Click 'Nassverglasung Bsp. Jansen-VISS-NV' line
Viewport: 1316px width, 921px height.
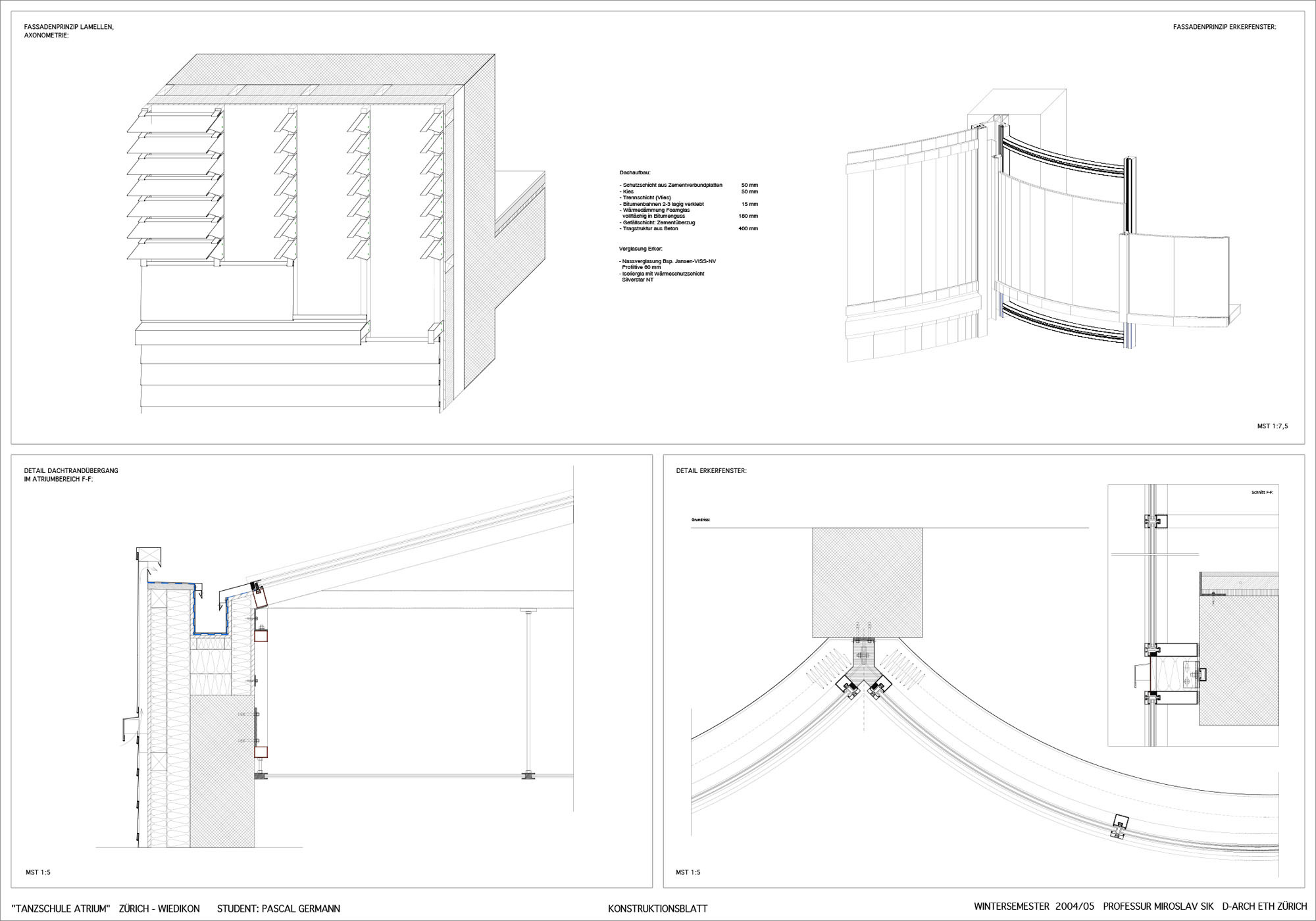667,261
